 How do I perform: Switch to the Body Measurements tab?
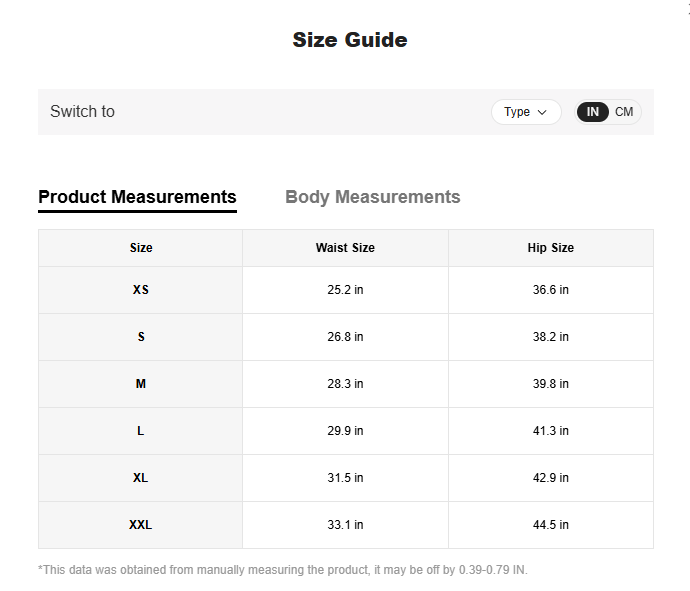[372, 197]
